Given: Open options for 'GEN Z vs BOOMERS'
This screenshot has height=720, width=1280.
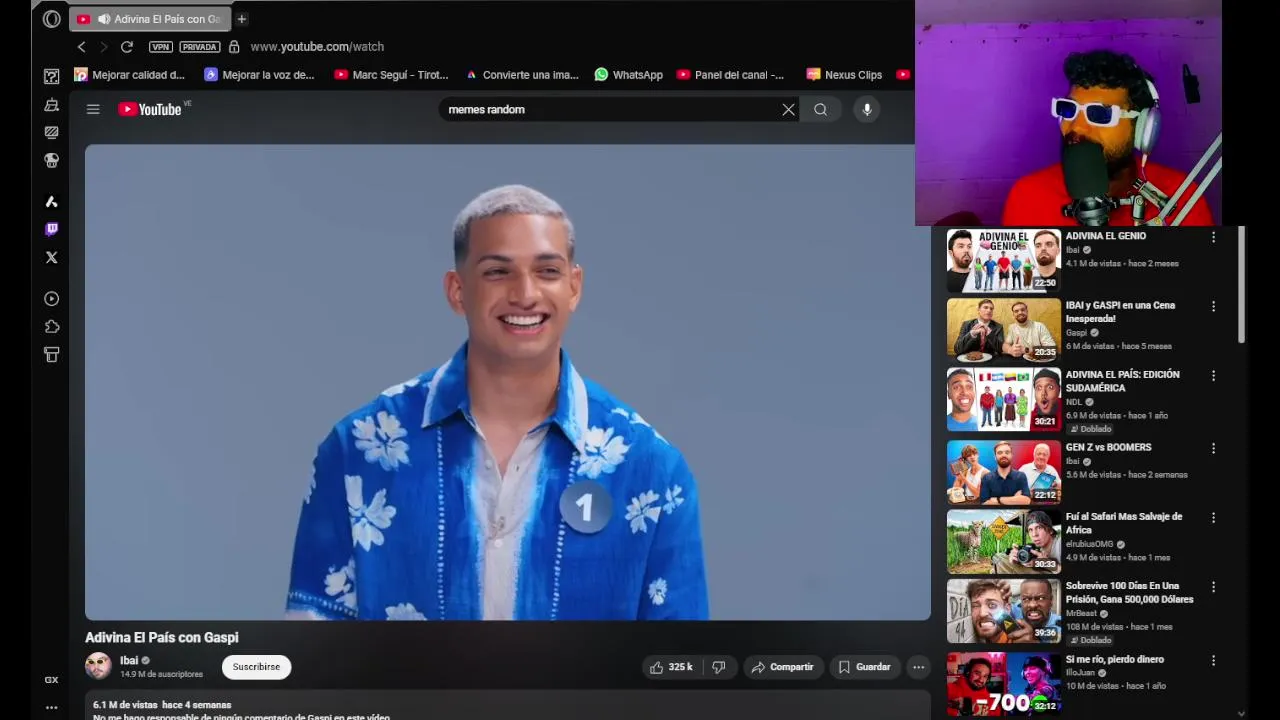Looking at the screenshot, I should click(x=1213, y=449).
